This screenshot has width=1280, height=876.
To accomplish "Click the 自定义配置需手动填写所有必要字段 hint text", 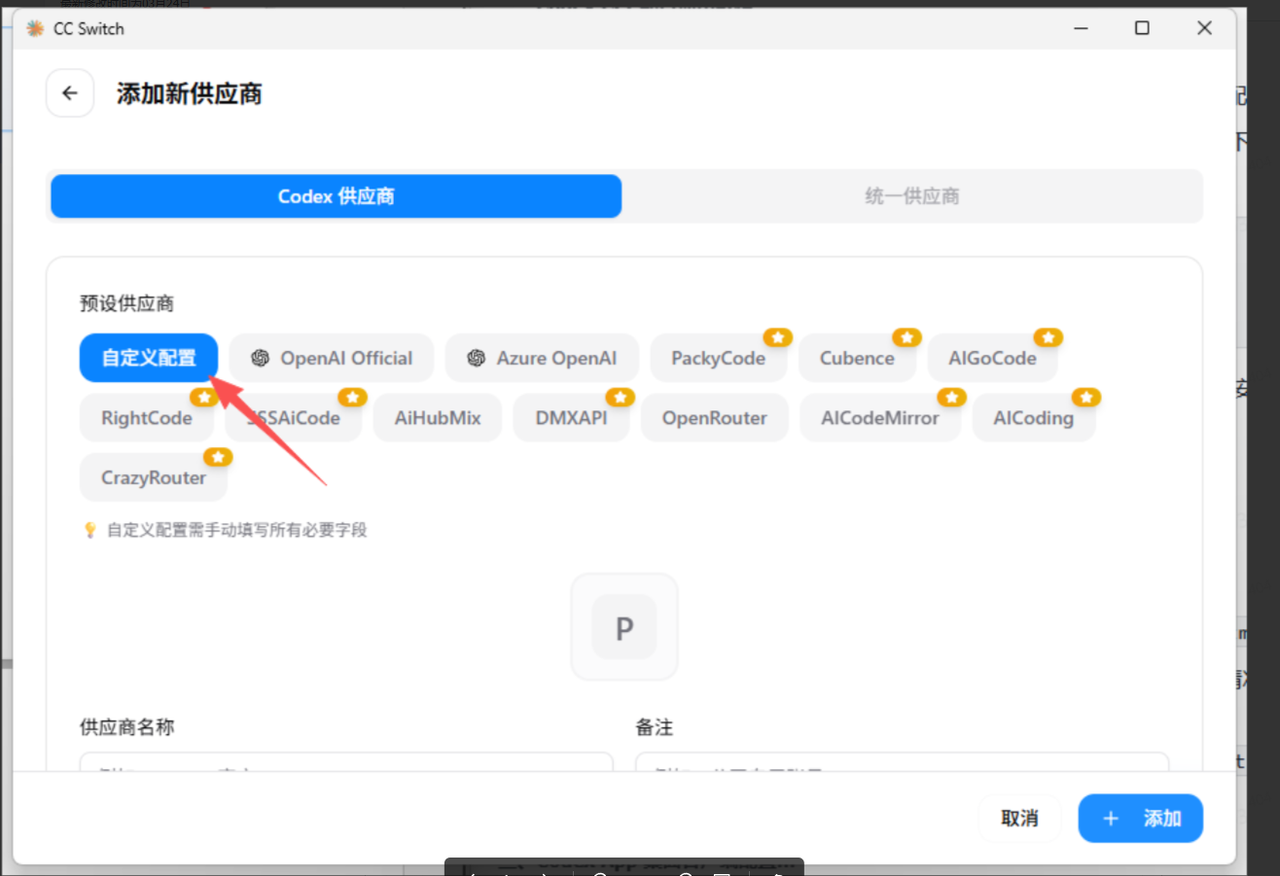I will (237, 530).
